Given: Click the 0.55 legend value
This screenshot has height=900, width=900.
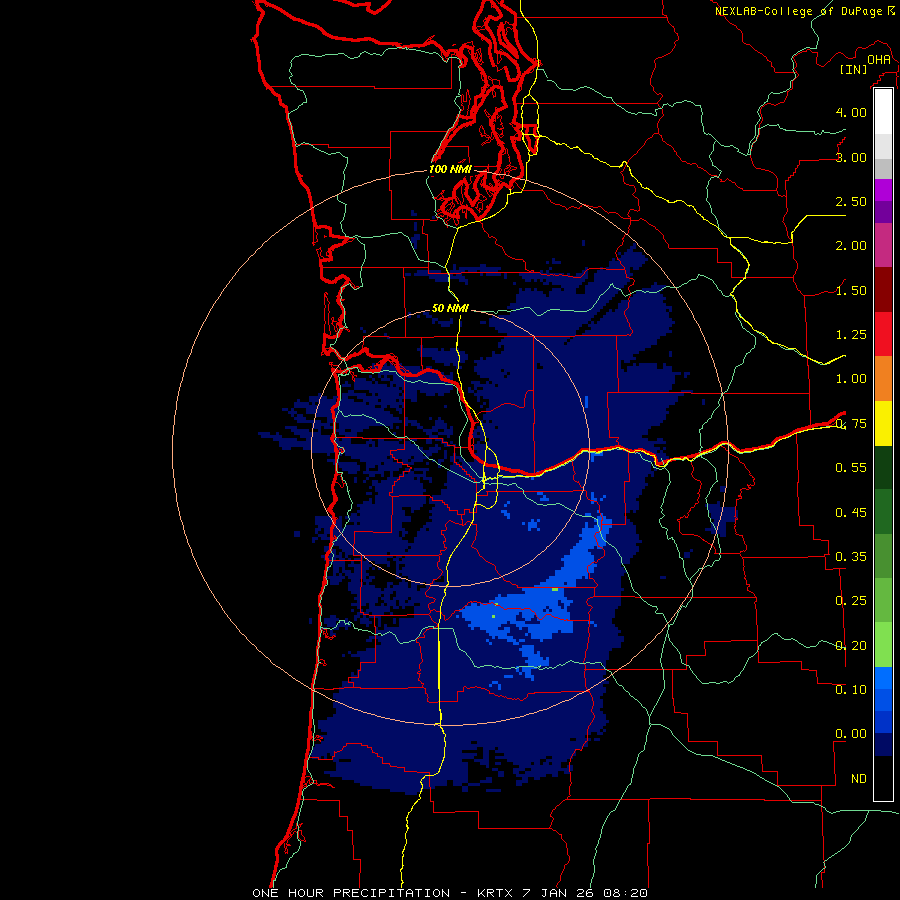Looking at the screenshot, I should coord(851,468).
